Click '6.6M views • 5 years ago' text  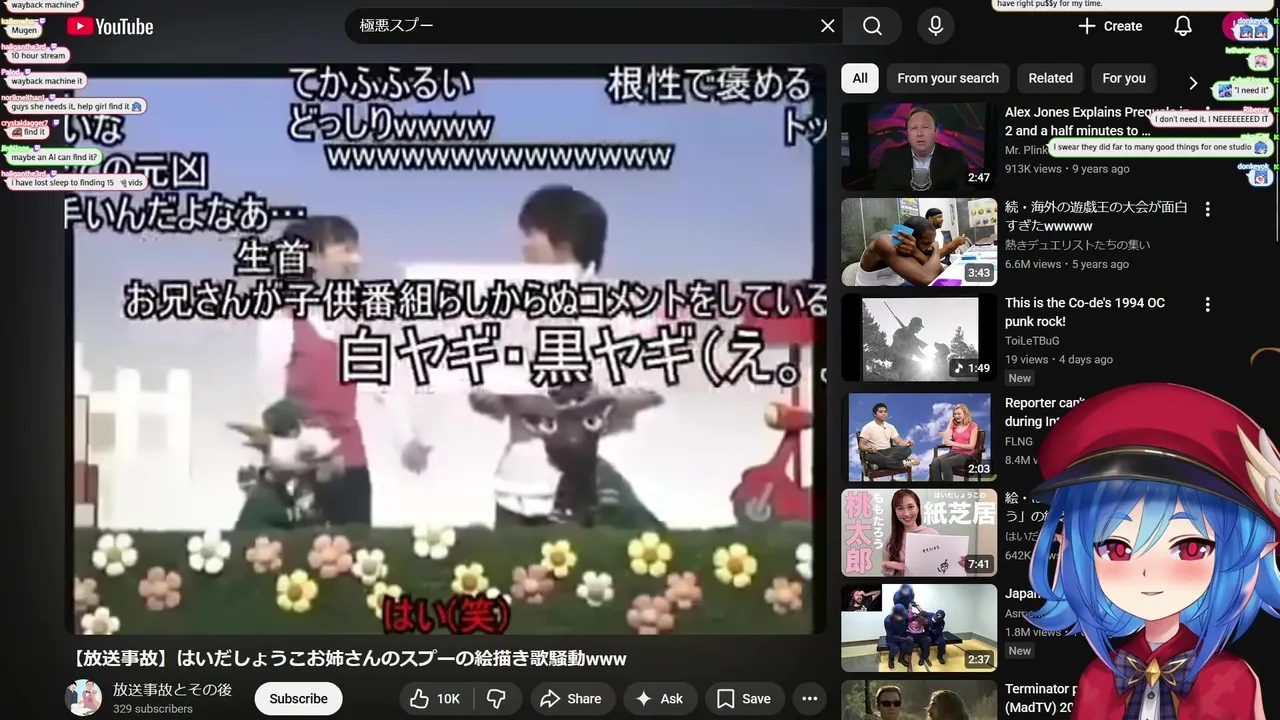1067,264
